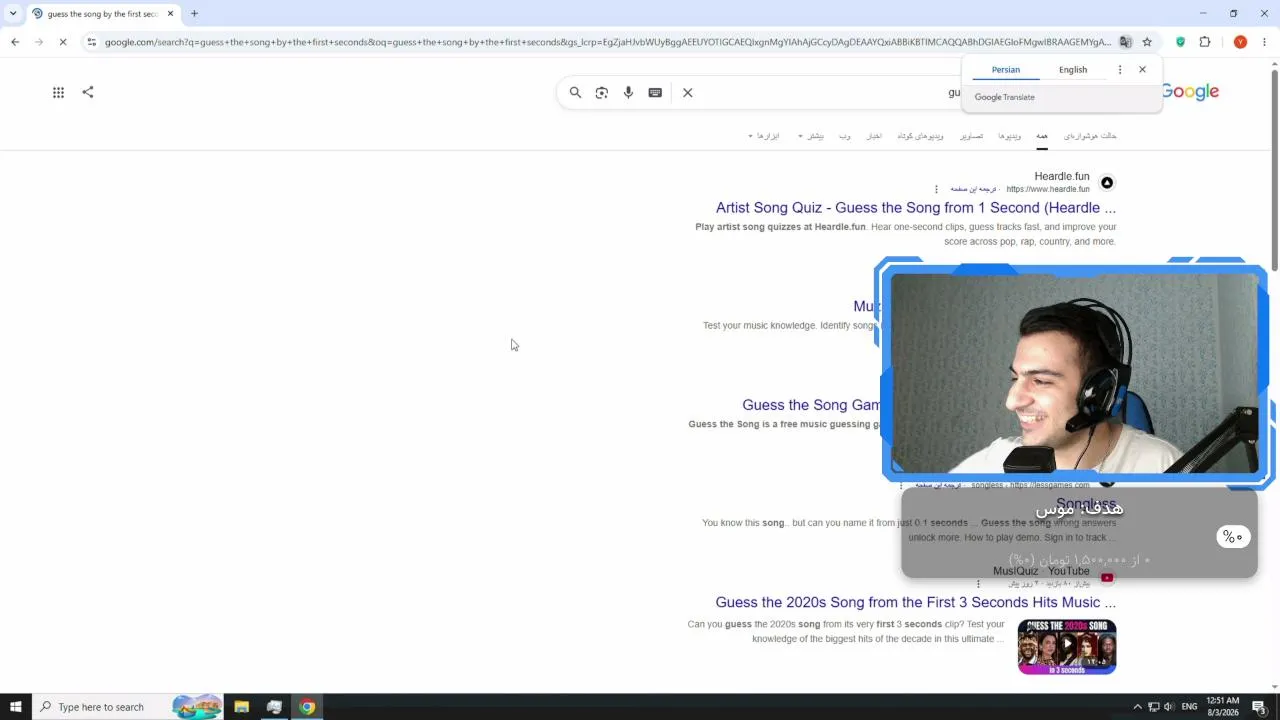Screen dimensions: 1280x720
Task: Open the Chrome three-dot menu
Action: (x=1265, y=42)
